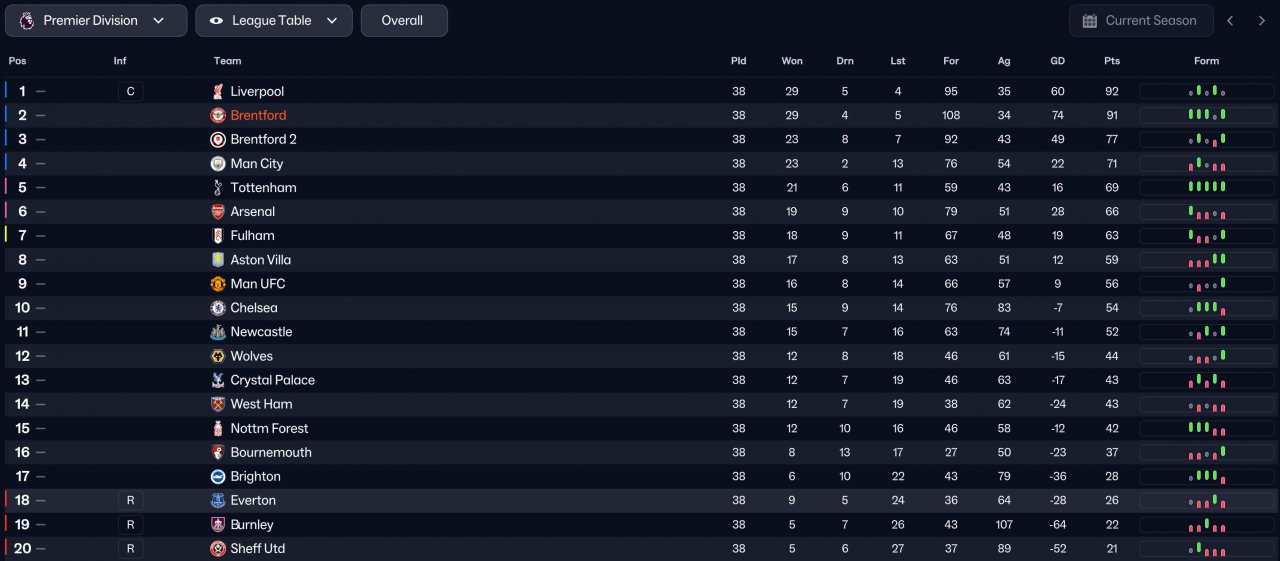
Task: Open the League Table view dropdown
Action: (x=274, y=20)
